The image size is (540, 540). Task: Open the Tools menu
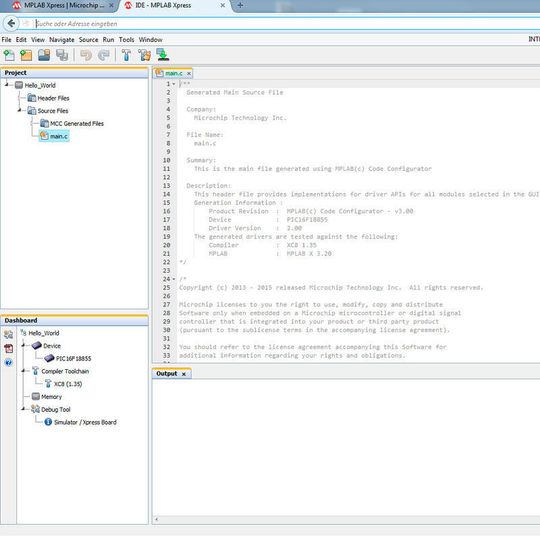pyautogui.click(x=126, y=40)
